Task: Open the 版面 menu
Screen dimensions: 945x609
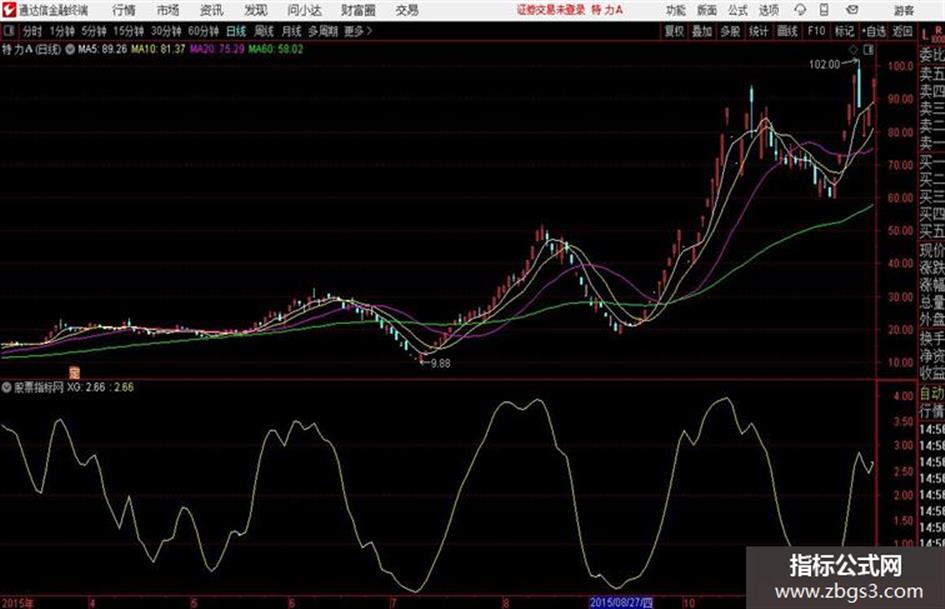Action: (x=706, y=10)
